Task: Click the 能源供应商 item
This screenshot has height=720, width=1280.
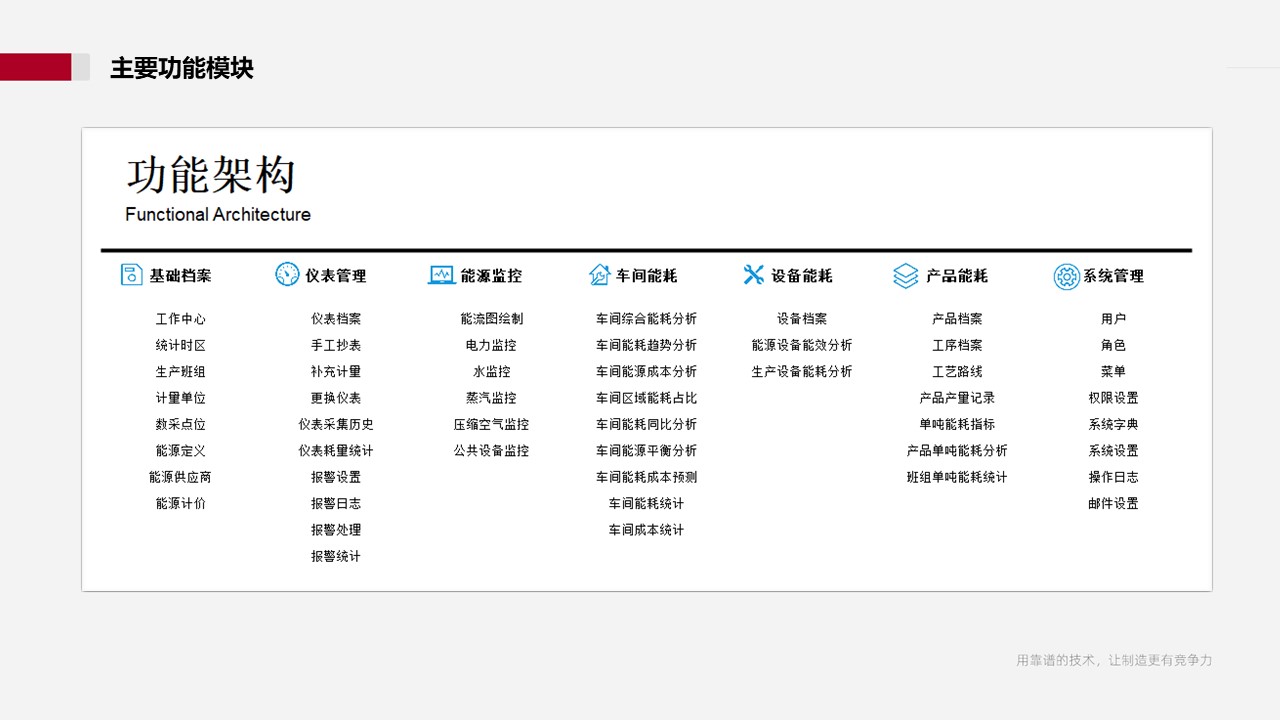Action: click(181, 477)
